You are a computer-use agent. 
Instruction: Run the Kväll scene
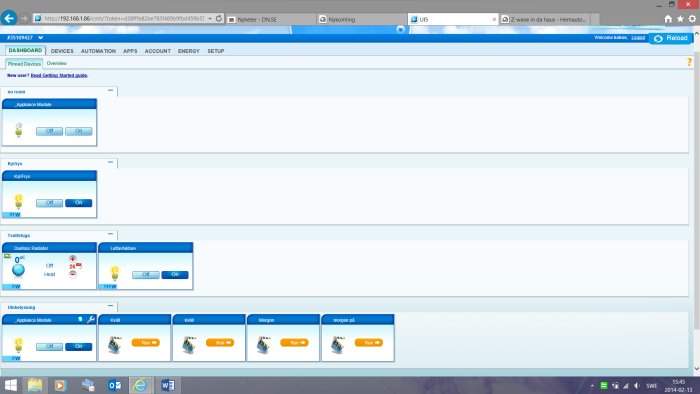[146, 343]
